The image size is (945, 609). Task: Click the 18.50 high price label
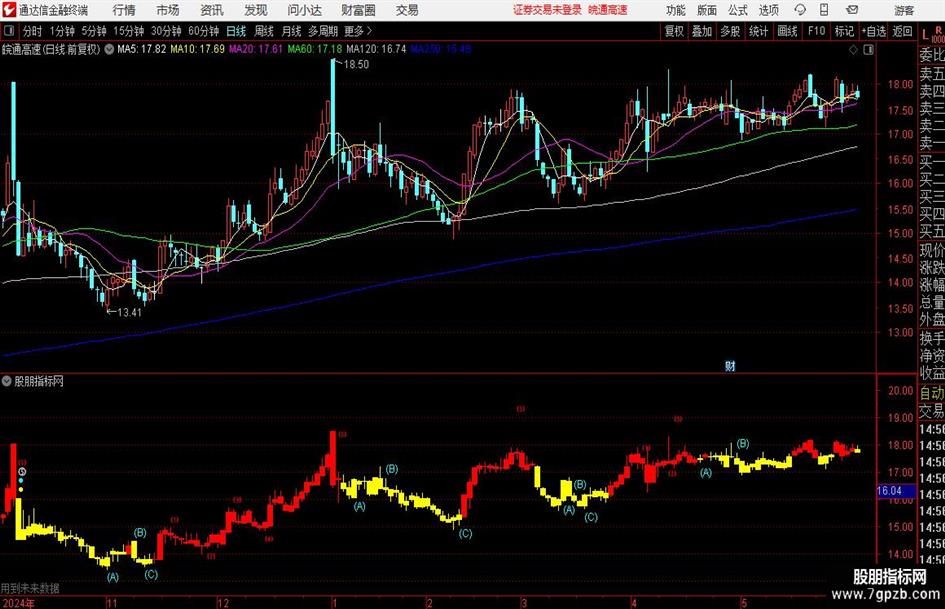(x=356, y=64)
